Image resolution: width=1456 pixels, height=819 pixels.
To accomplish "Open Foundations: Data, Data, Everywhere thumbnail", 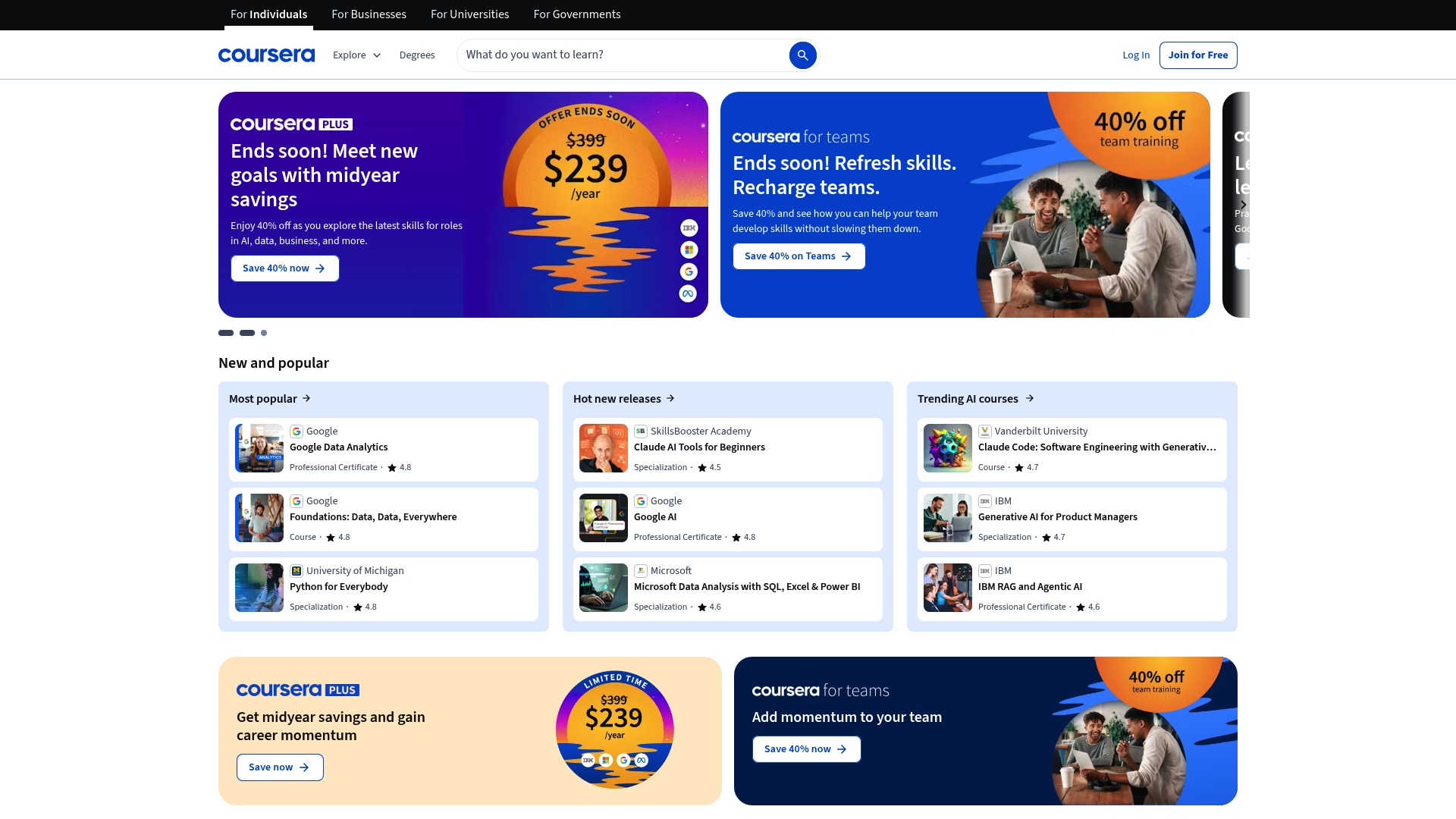I will 259,518.
